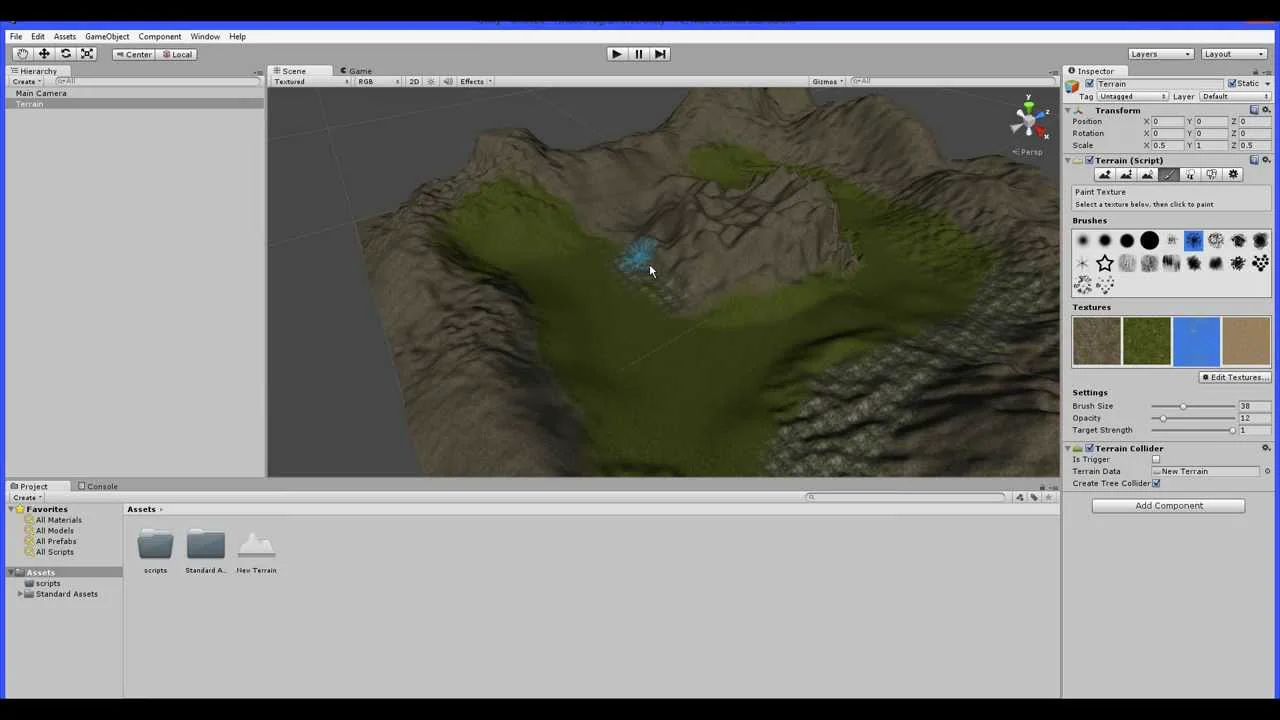Click the Edit Textures button
Image resolution: width=1280 pixels, height=720 pixels.
[1236, 377]
